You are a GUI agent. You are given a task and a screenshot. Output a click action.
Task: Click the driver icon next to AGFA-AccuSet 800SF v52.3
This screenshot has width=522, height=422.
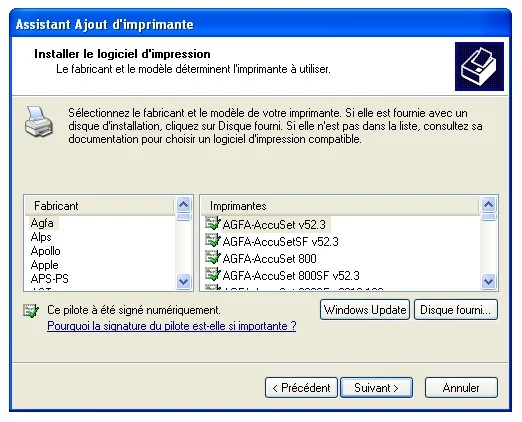click(x=212, y=274)
